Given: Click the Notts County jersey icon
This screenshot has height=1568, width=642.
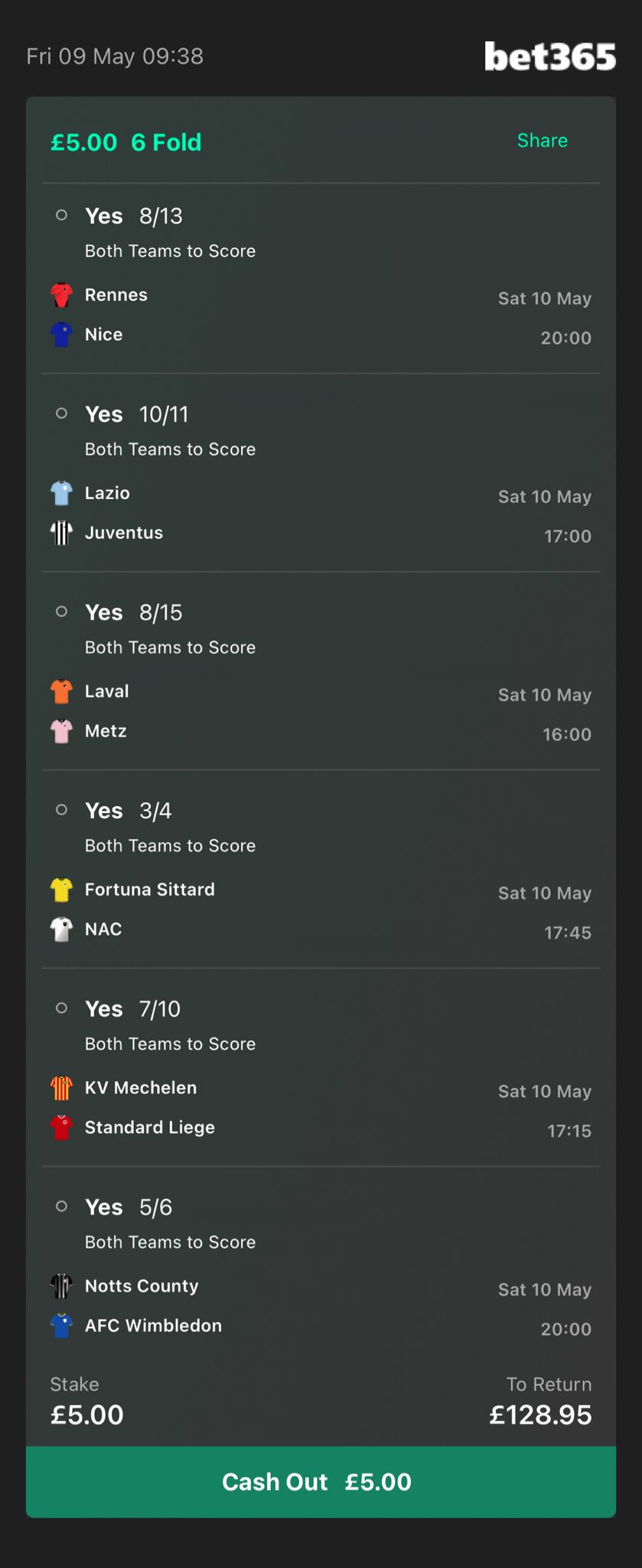Looking at the screenshot, I should 61,1286.
